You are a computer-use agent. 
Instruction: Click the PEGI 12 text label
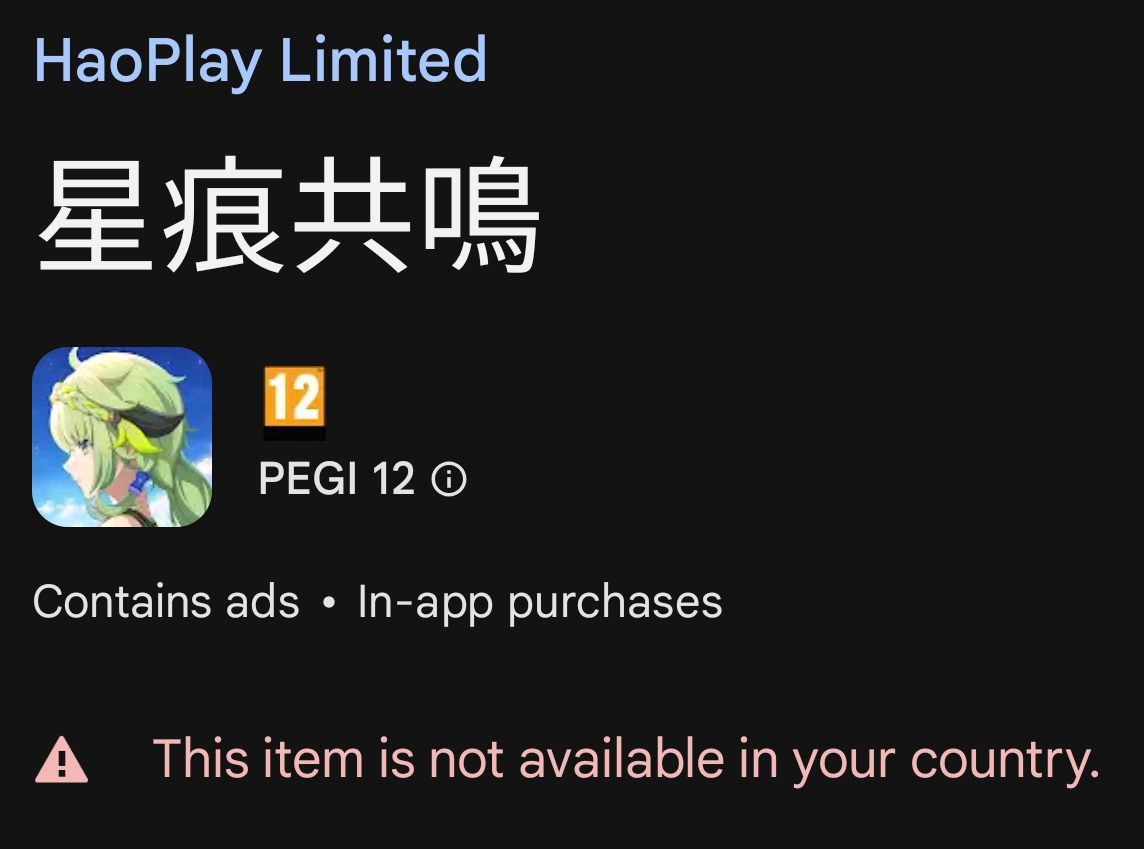pyautogui.click(x=336, y=479)
